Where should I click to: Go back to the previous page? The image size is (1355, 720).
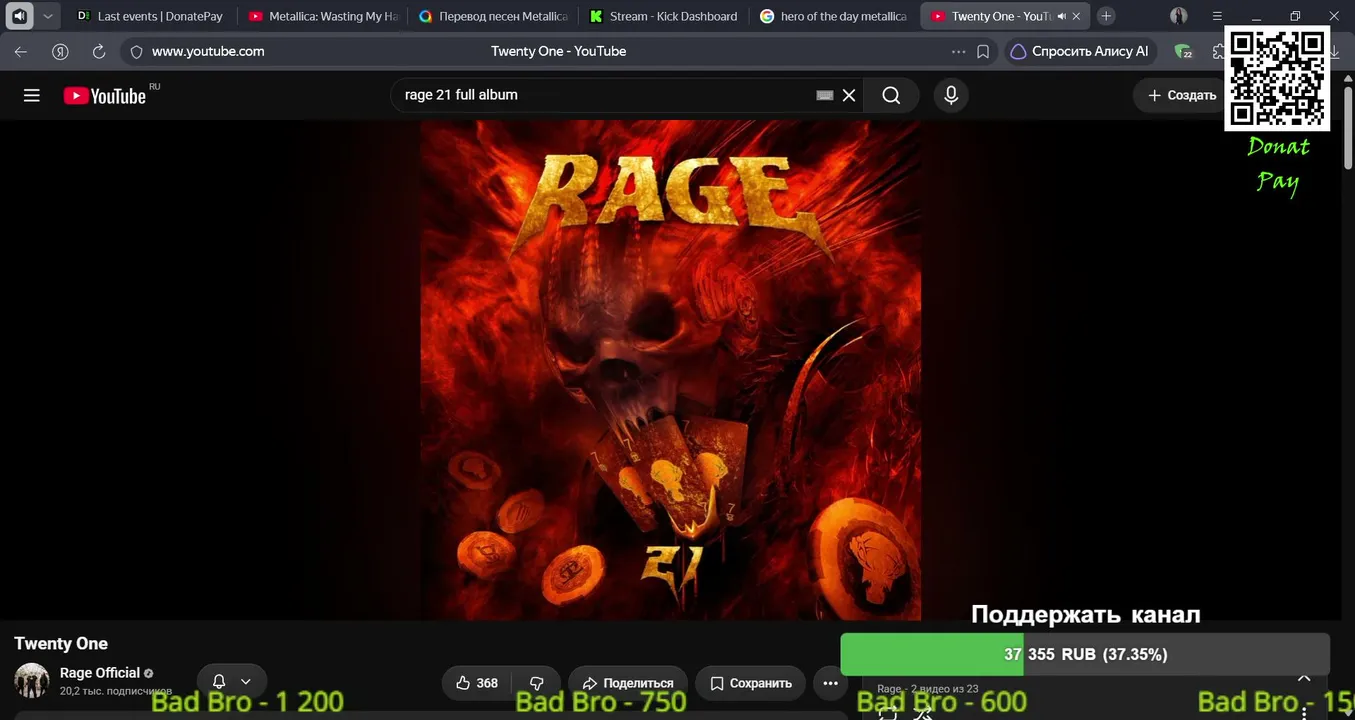pyautogui.click(x=21, y=51)
